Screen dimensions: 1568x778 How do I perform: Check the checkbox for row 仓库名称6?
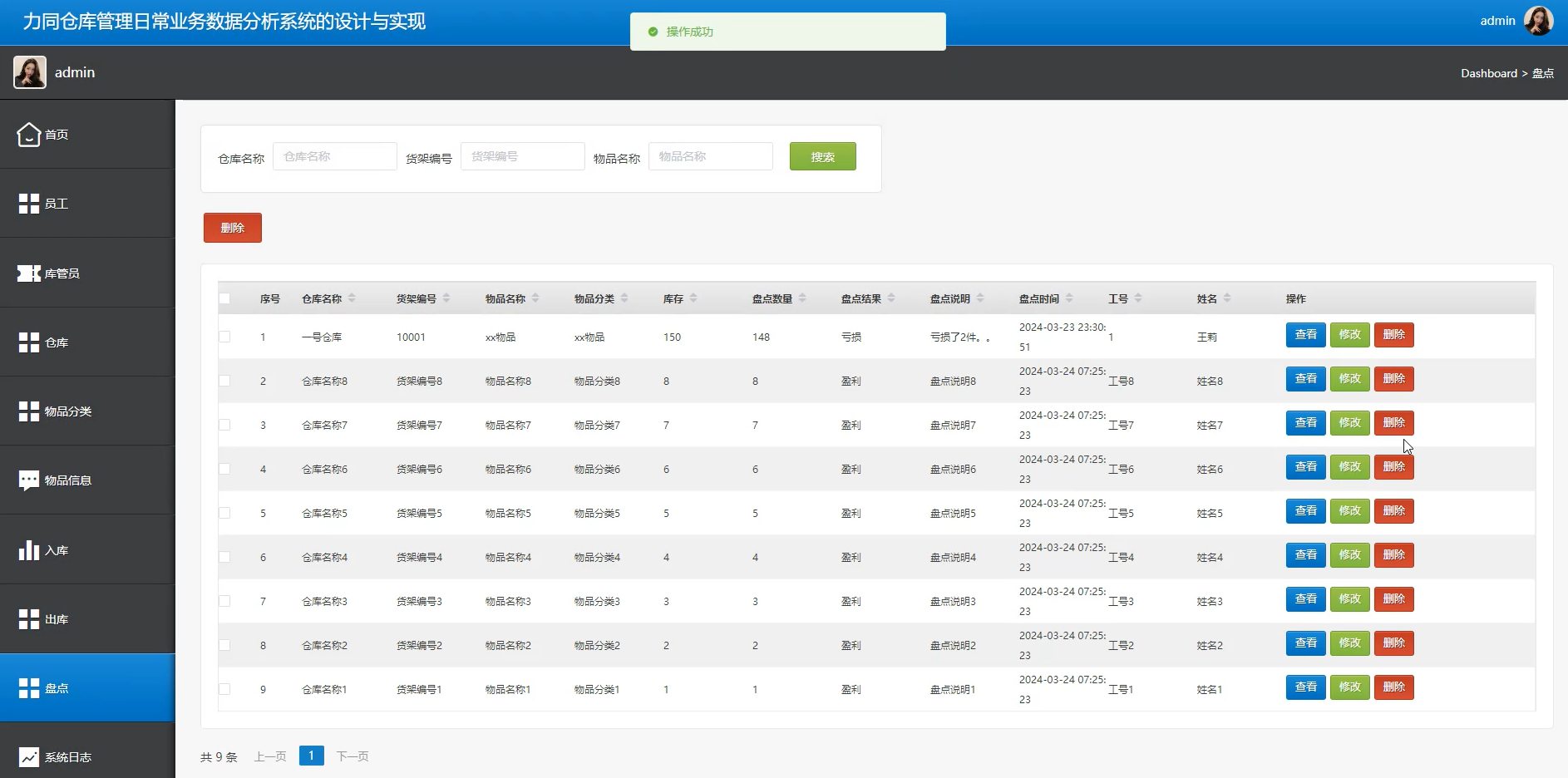pyautogui.click(x=224, y=469)
